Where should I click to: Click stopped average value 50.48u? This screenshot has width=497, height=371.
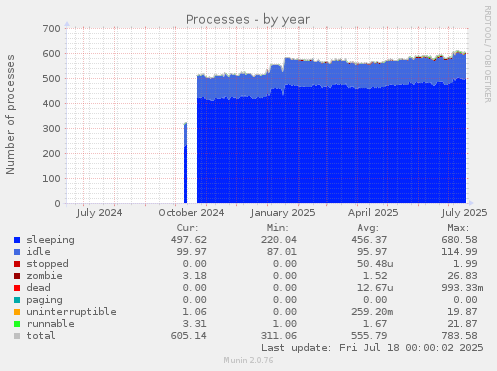click(375, 264)
